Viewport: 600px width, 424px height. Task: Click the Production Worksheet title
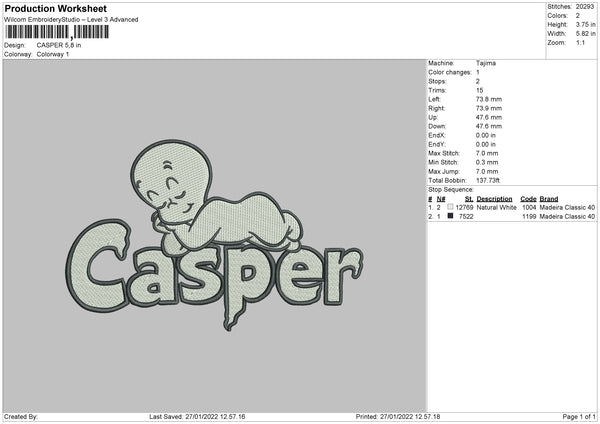(55, 8)
